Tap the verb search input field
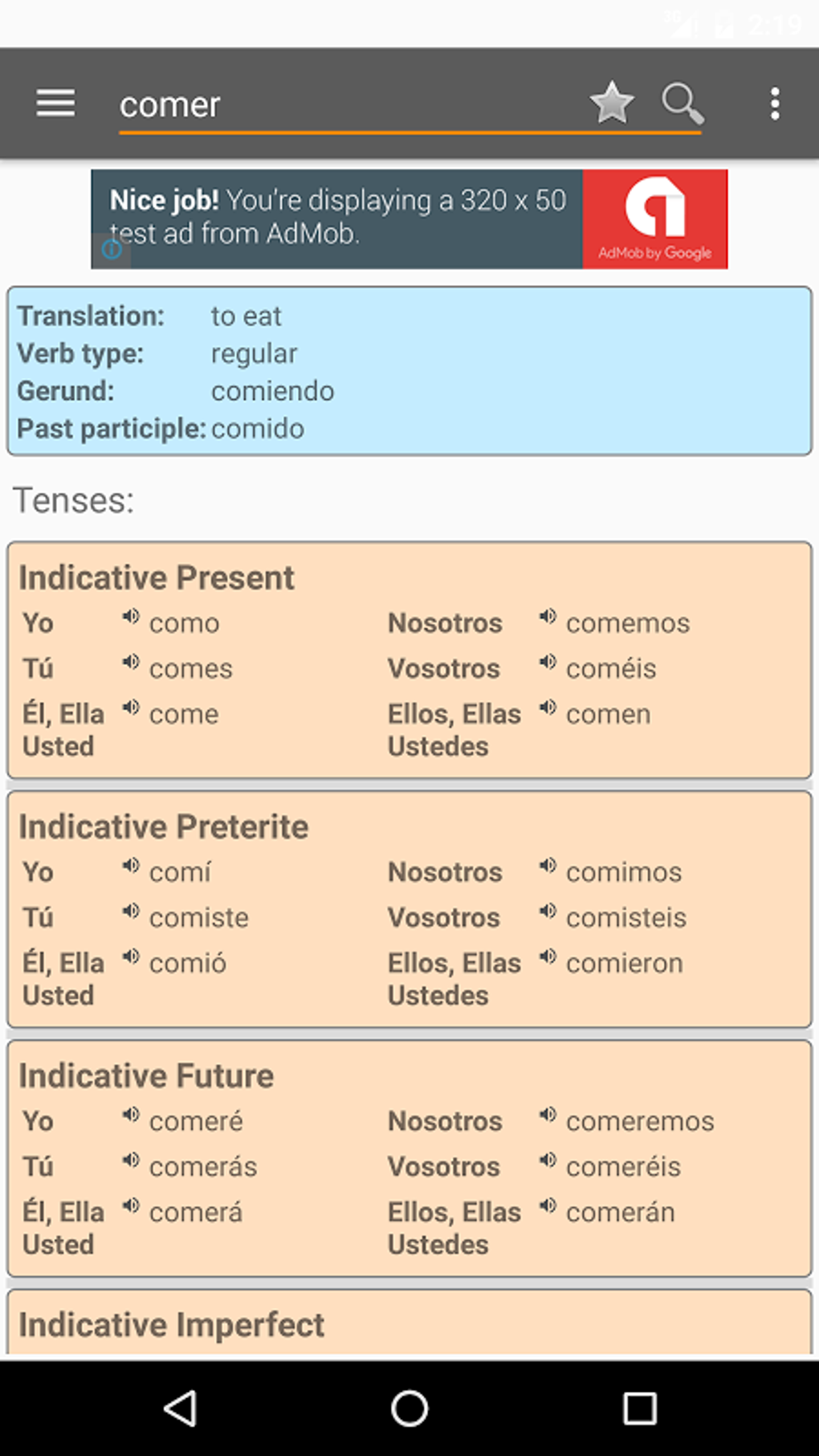Viewport: 819px width, 1456px height. click(321, 104)
